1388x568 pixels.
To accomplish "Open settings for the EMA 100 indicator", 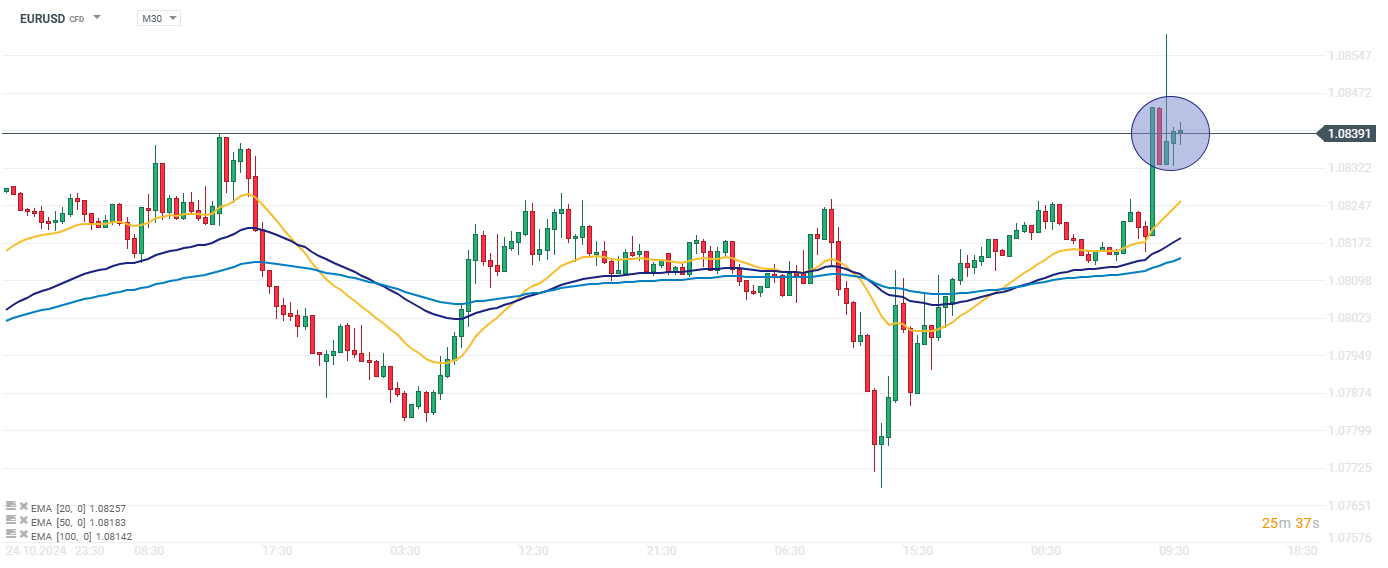I will 10,535.
